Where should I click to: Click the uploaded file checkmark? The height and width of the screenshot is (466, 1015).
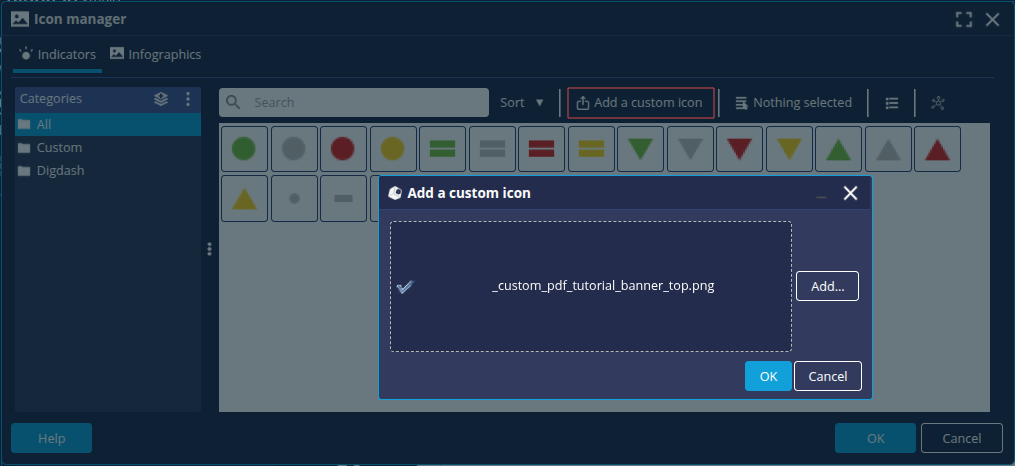(405, 286)
